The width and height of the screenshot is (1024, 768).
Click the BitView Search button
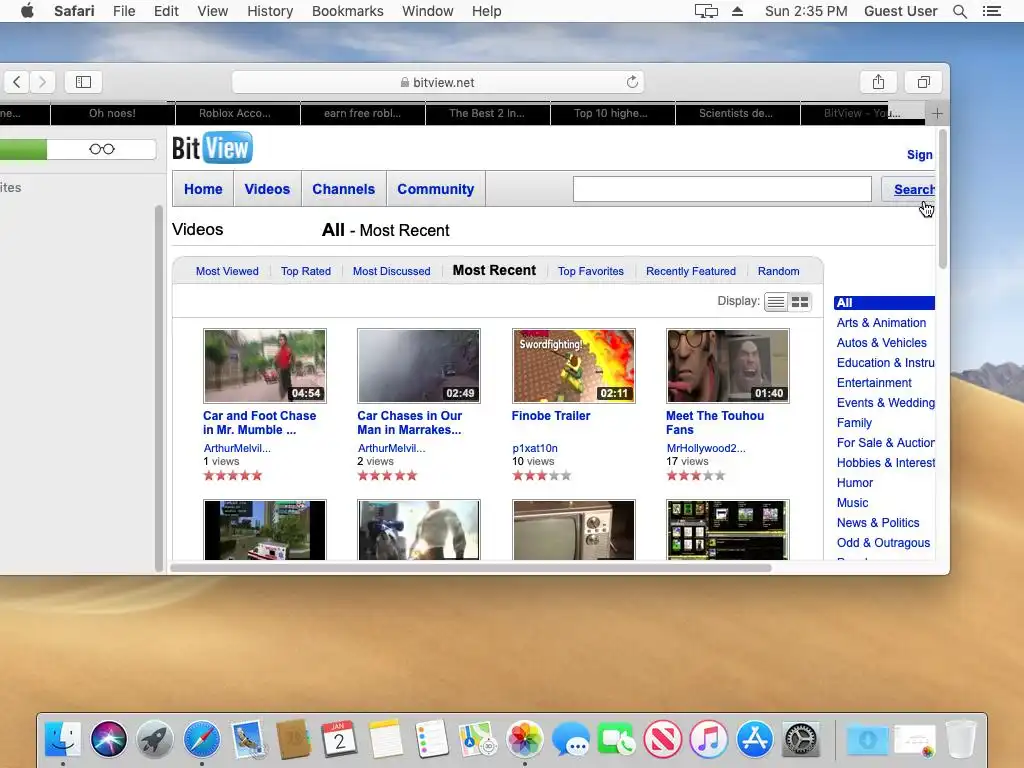coord(908,189)
